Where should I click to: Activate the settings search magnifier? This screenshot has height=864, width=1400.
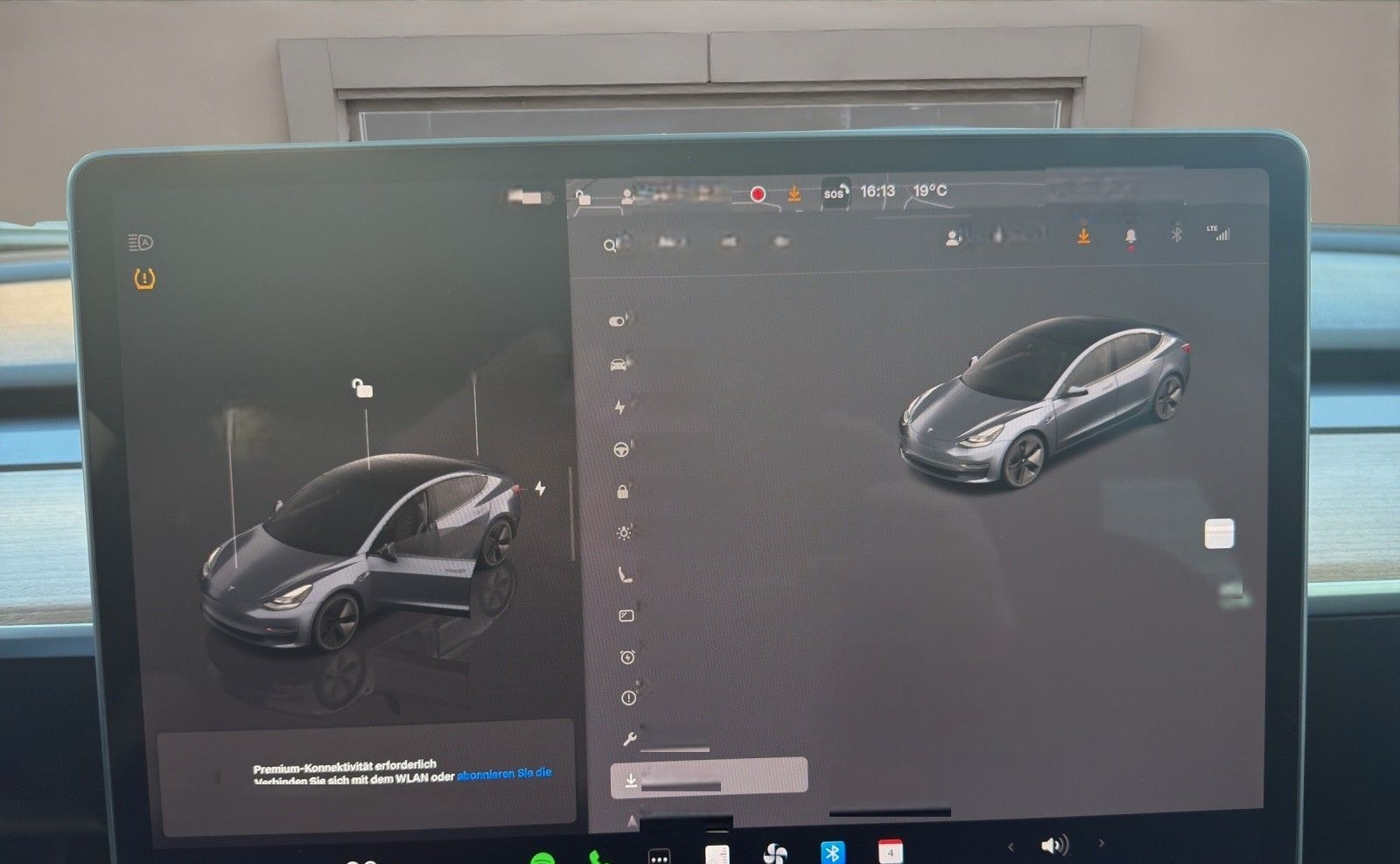tap(610, 244)
